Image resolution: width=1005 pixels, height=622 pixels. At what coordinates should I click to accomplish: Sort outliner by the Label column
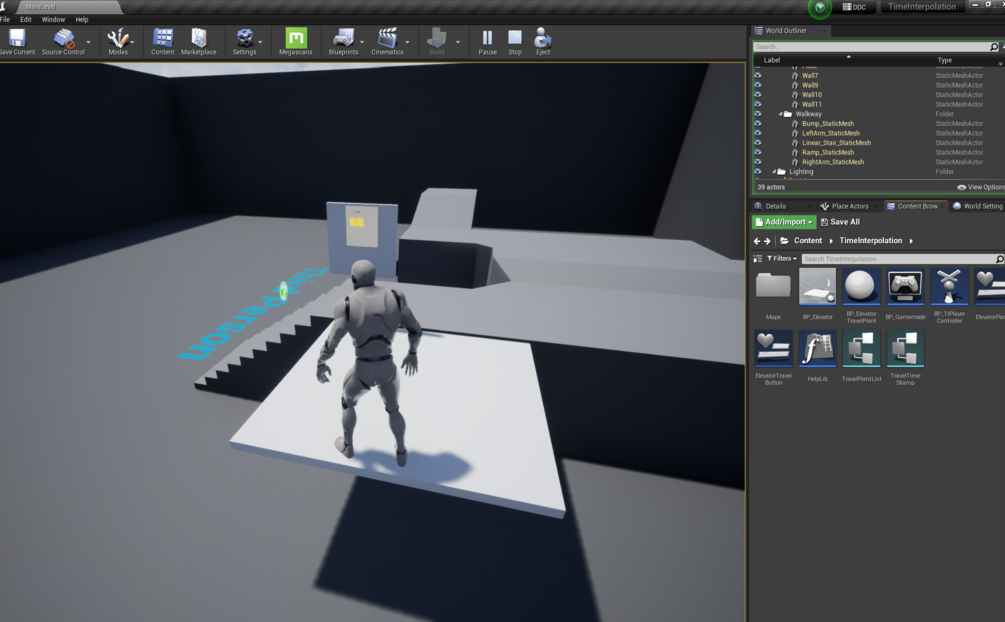772,60
